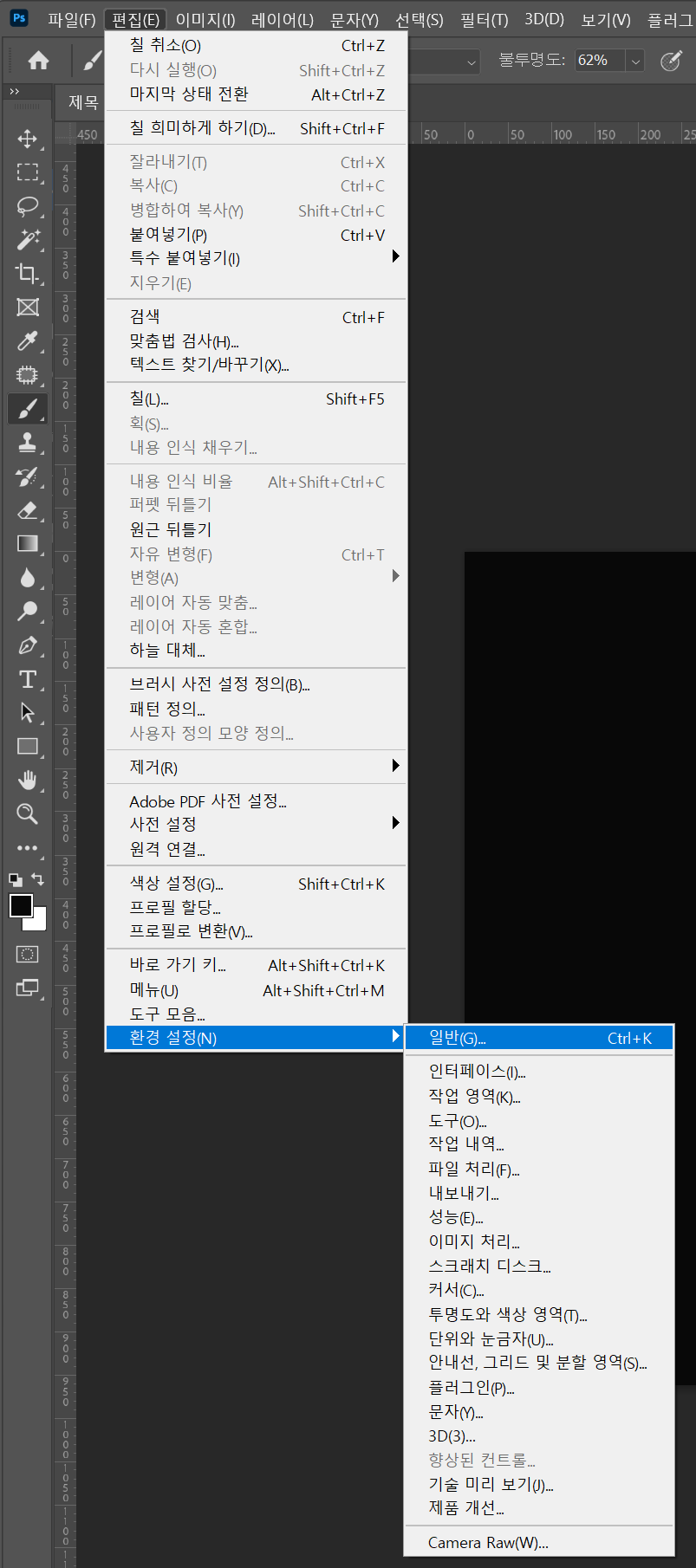Select the Clone Stamp tool

[27, 443]
